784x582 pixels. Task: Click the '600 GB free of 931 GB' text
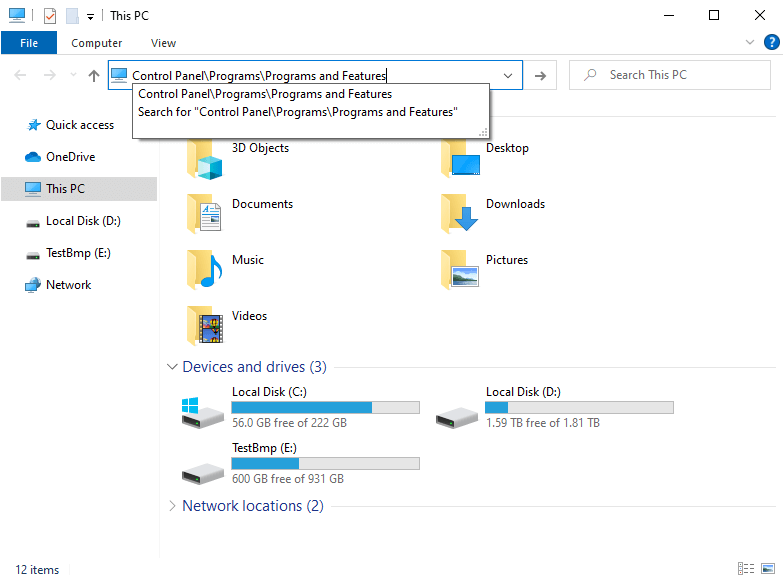tap(288, 479)
